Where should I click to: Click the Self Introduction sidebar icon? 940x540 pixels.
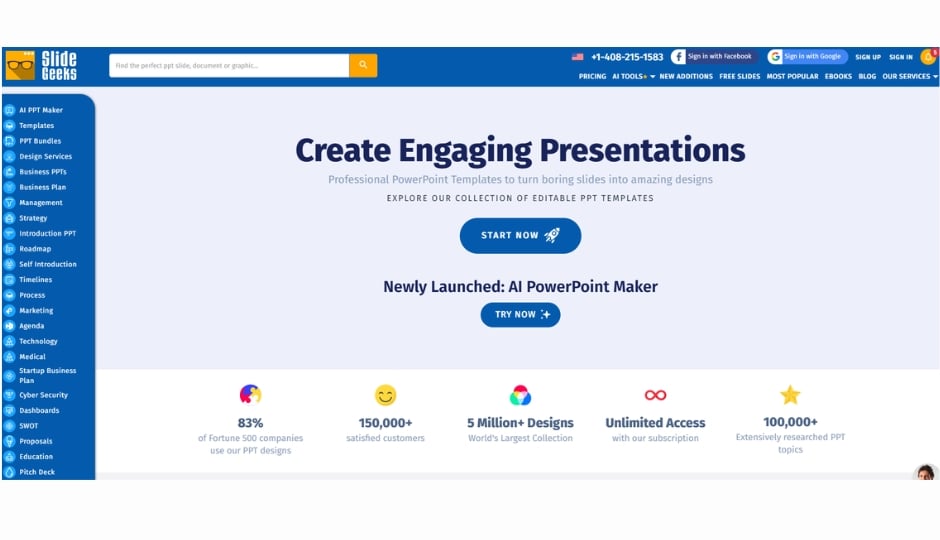coord(10,264)
